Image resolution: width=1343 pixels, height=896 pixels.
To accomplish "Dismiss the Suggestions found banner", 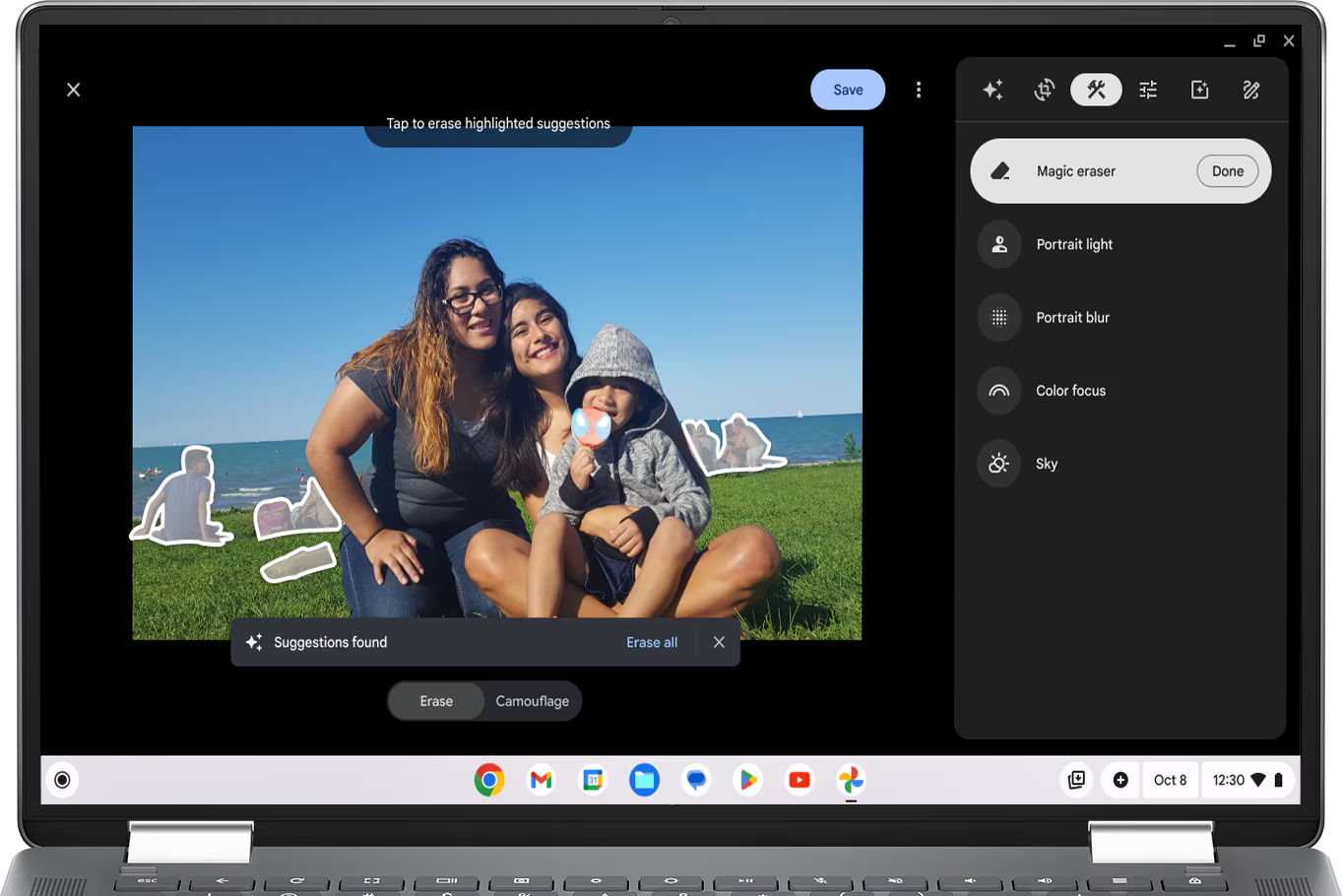I will click(719, 642).
